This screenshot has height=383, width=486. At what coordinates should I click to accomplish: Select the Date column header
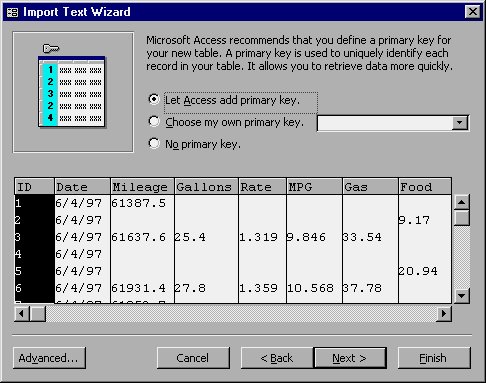click(x=82, y=187)
